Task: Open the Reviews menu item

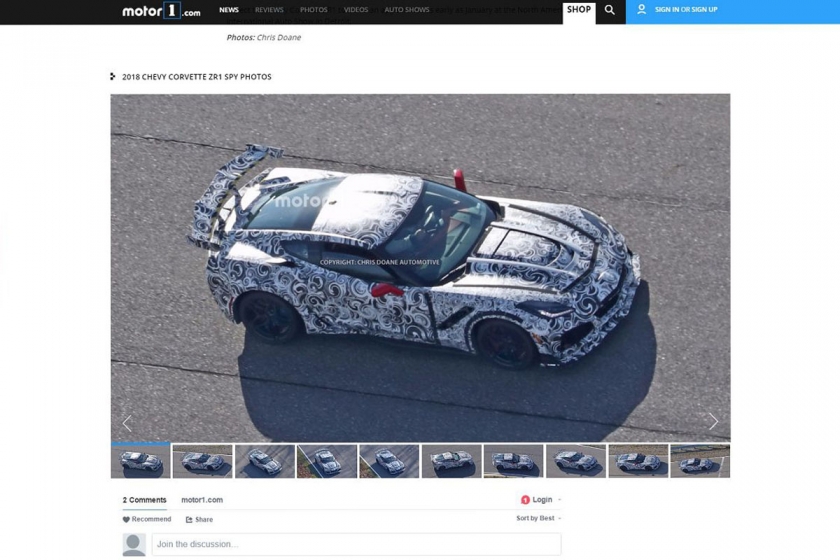Action: tap(269, 10)
